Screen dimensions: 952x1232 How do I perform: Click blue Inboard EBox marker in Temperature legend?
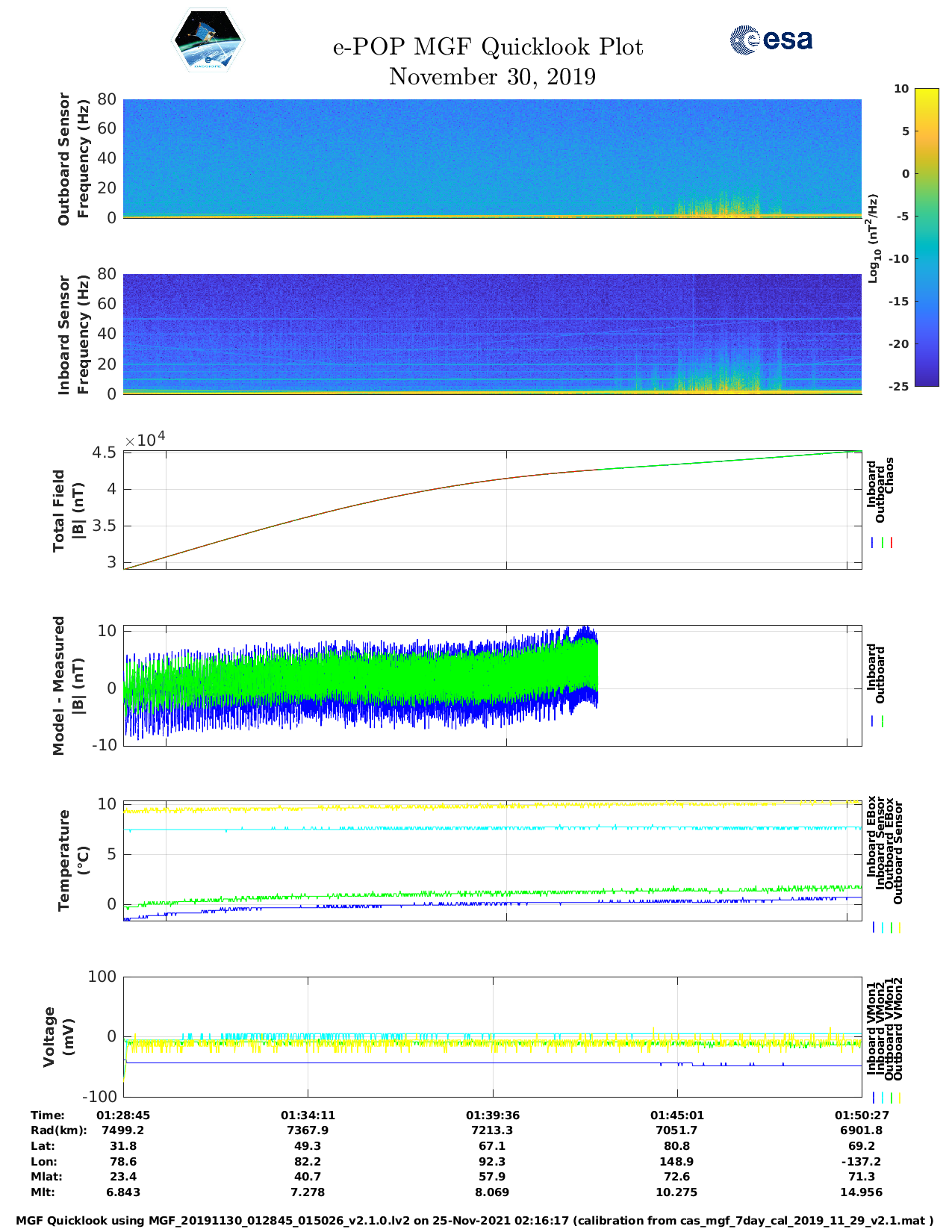click(x=873, y=927)
